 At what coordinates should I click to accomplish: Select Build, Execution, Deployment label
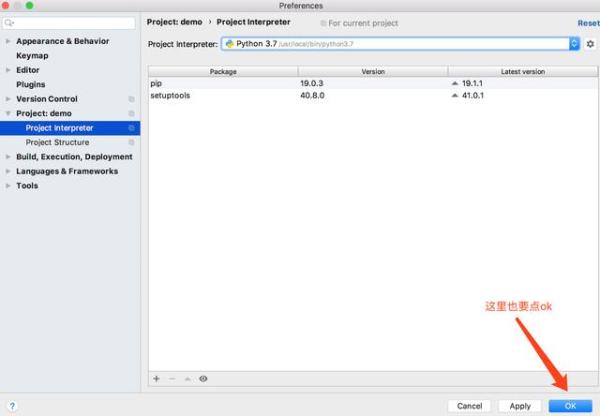click(x=74, y=157)
